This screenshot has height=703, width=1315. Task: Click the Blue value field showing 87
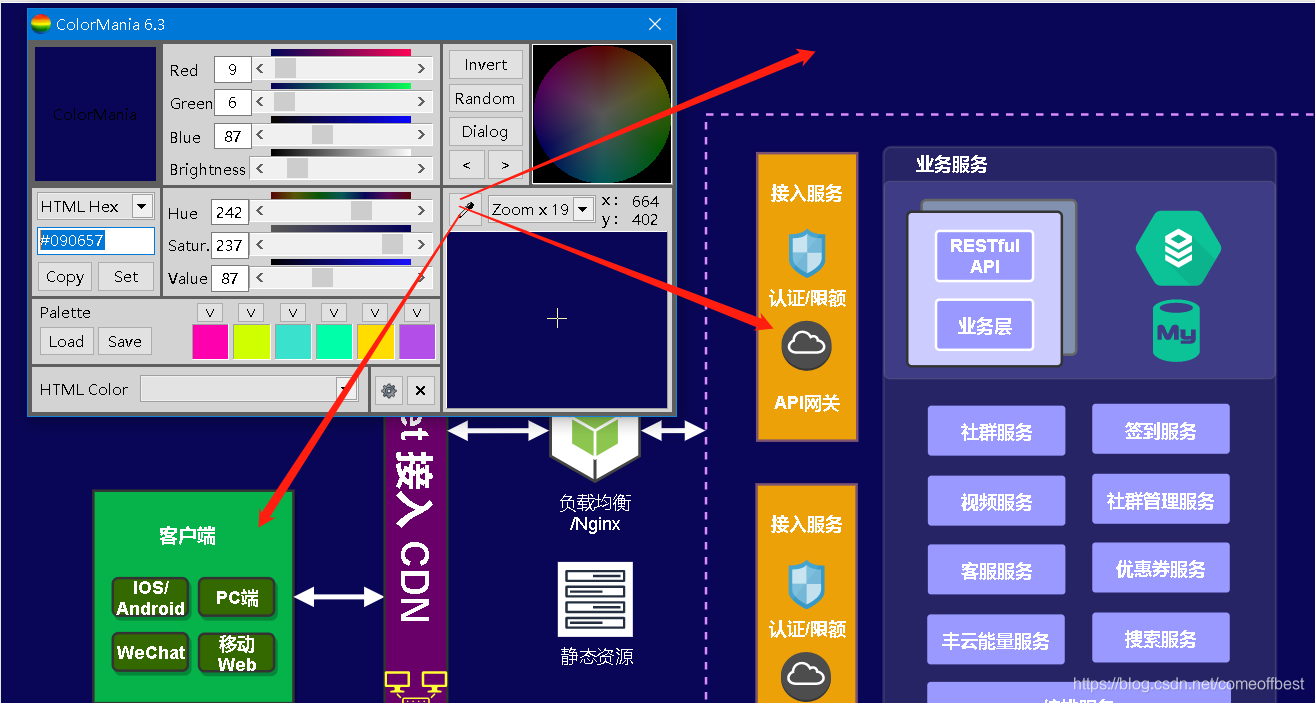pos(232,136)
